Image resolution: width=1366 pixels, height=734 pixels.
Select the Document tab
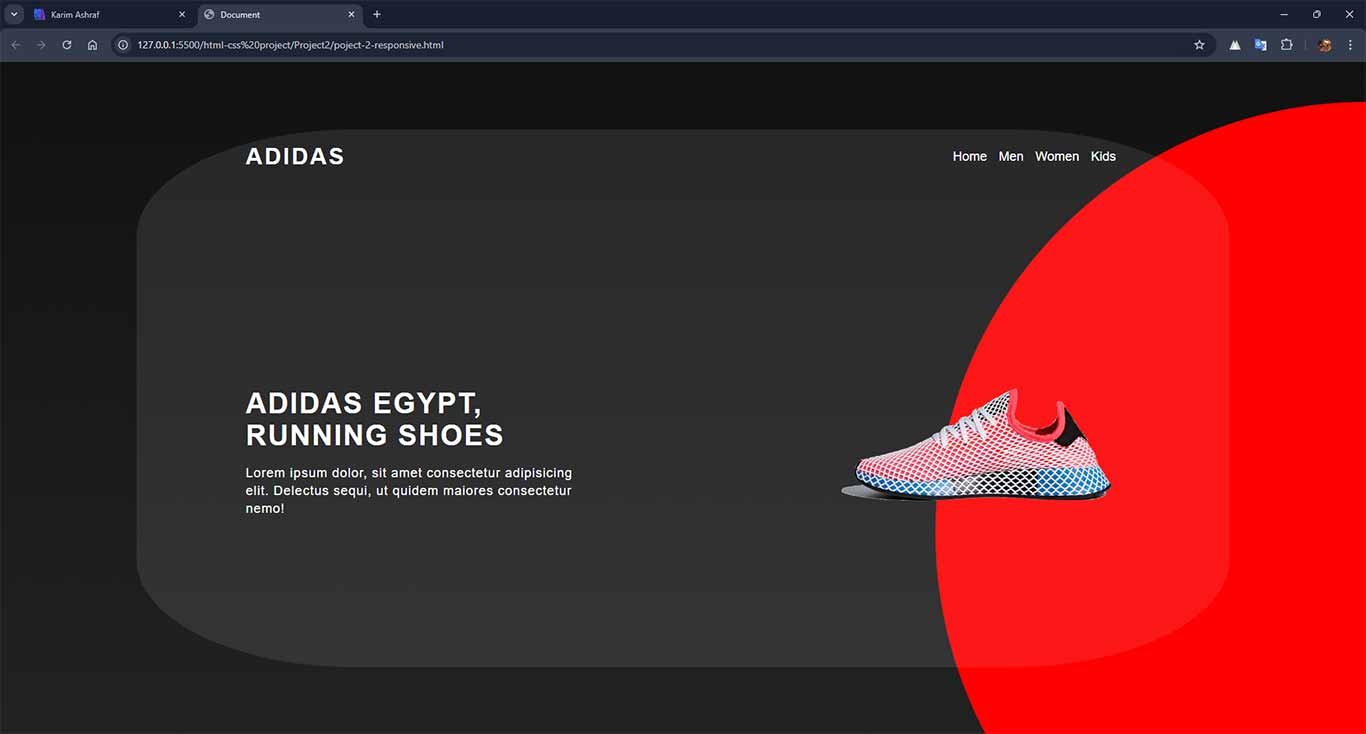point(270,15)
